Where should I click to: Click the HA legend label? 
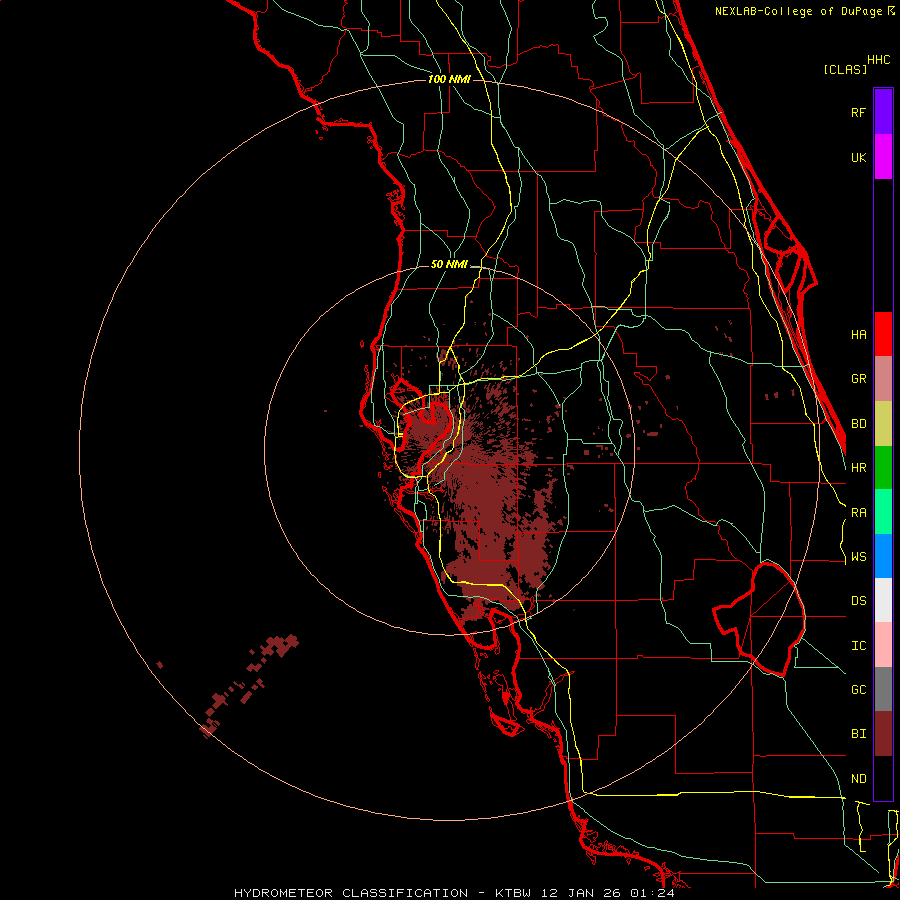[x=858, y=334]
